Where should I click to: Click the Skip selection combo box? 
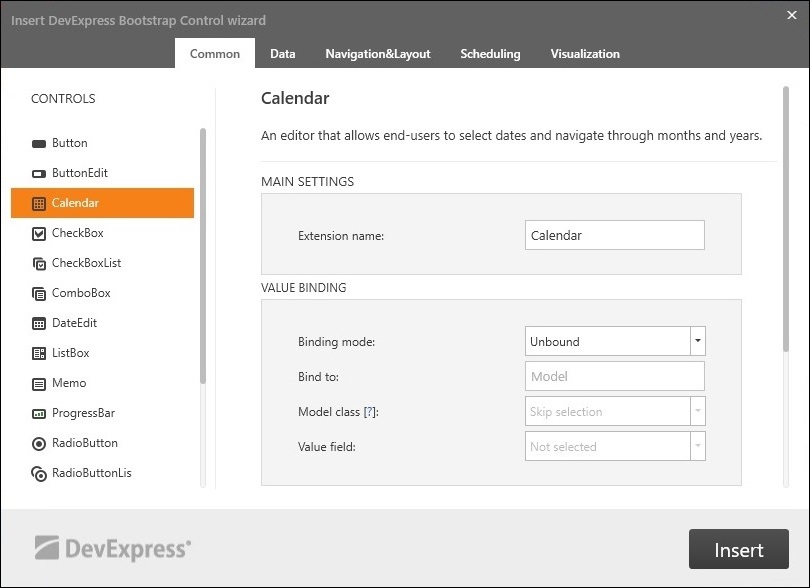[615, 411]
